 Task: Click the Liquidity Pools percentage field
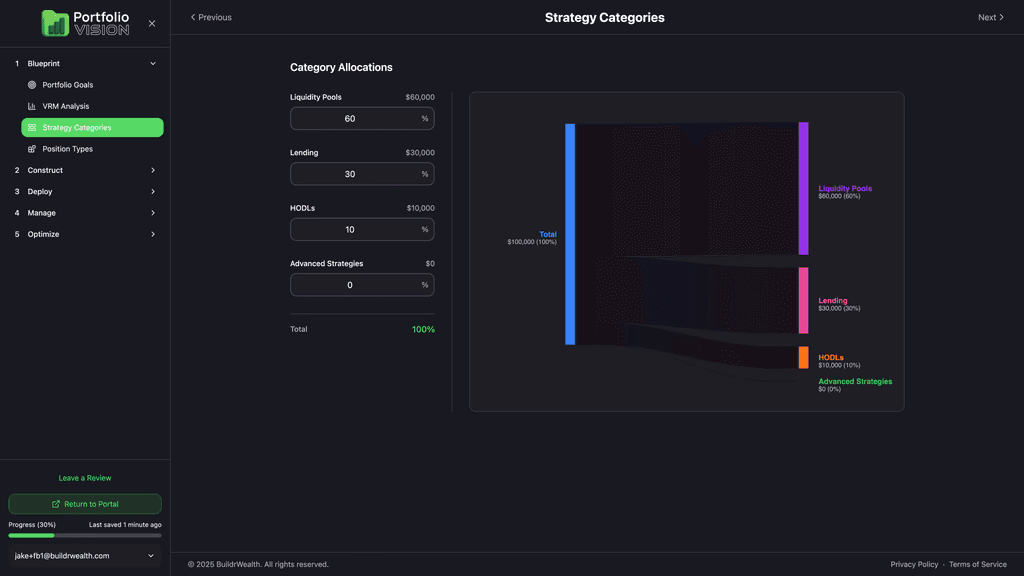coord(362,118)
